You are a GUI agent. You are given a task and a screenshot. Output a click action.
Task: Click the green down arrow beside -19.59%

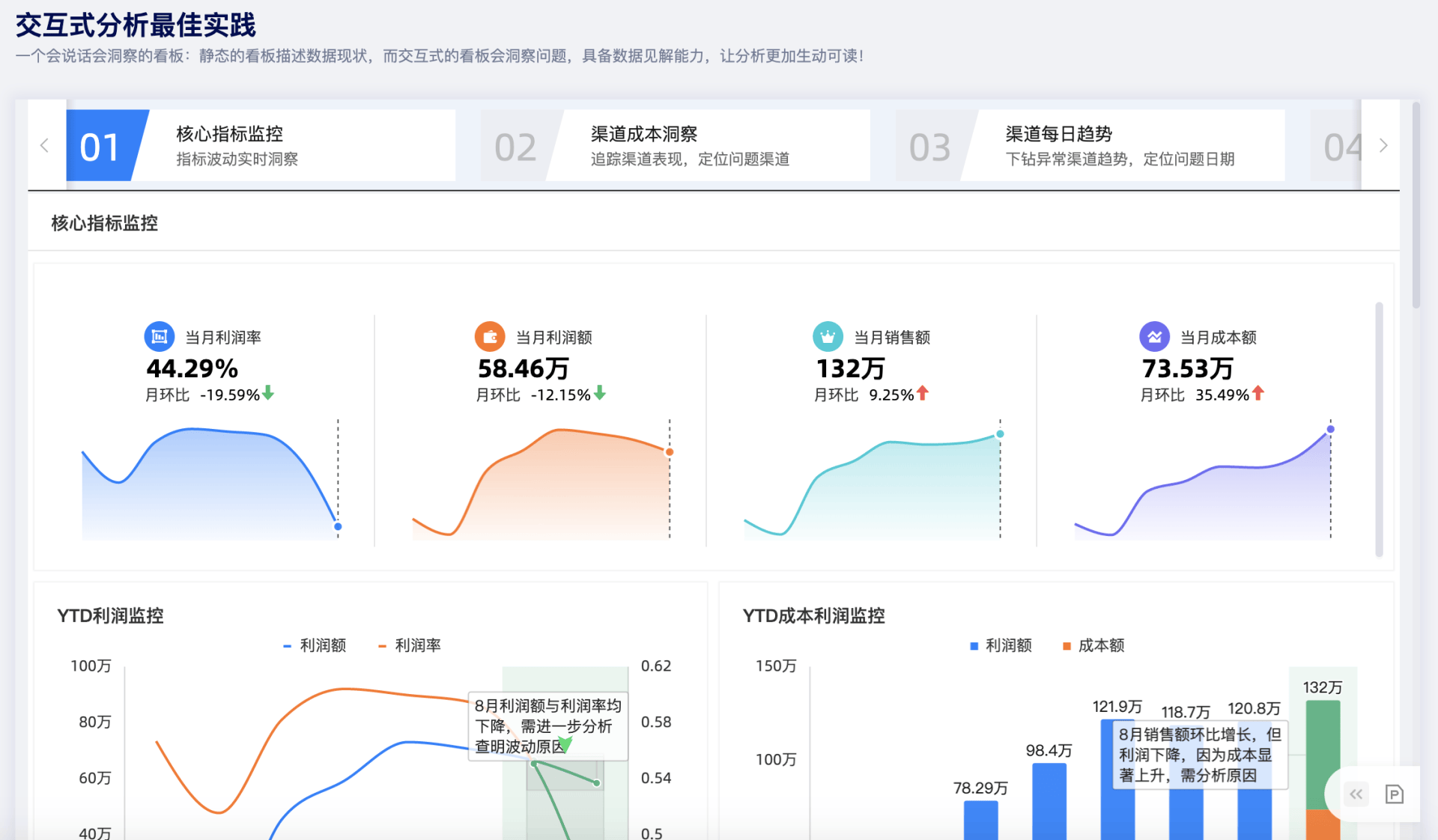tap(268, 393)
